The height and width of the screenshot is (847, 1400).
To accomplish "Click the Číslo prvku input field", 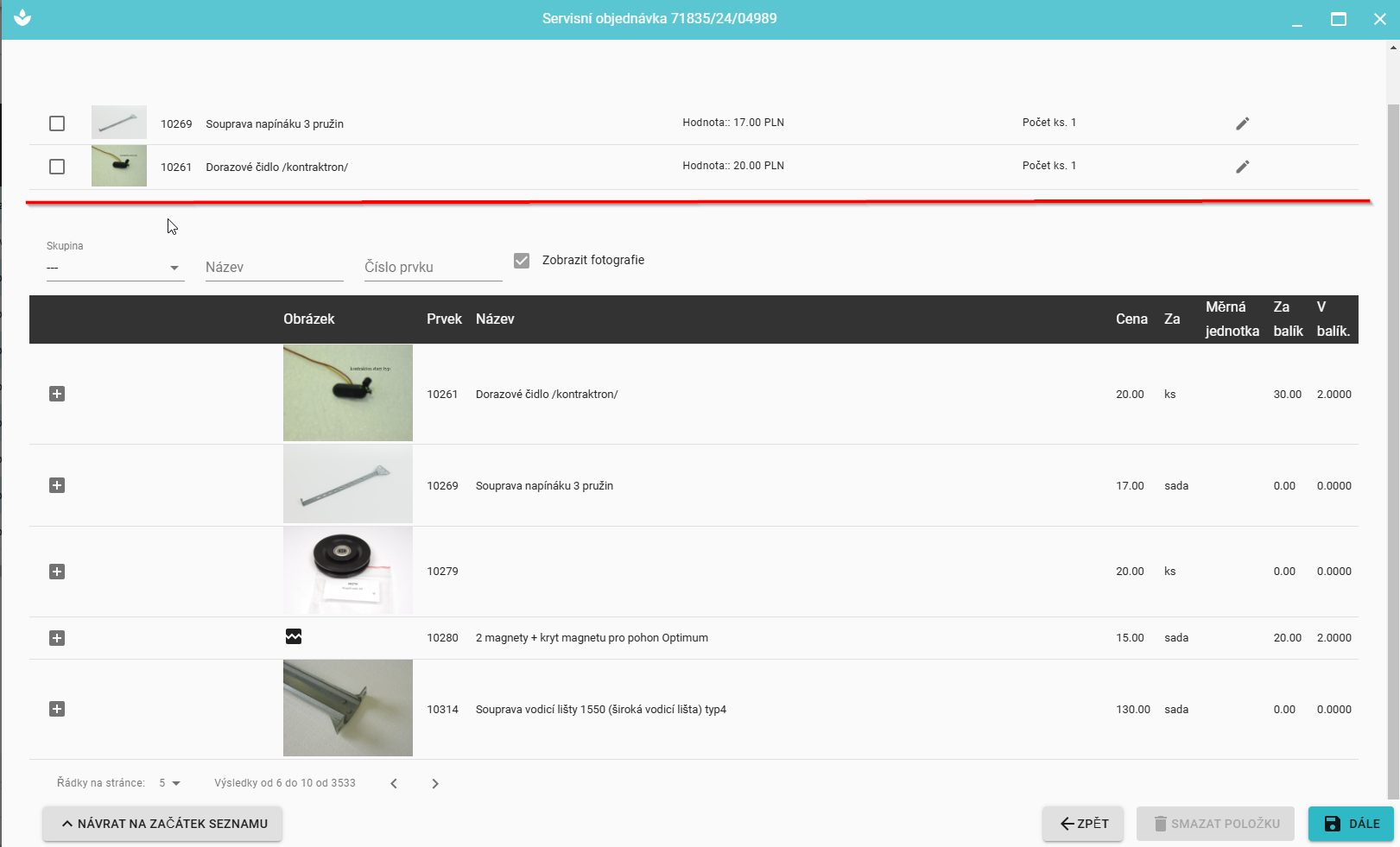I will [x=433, y=268].
